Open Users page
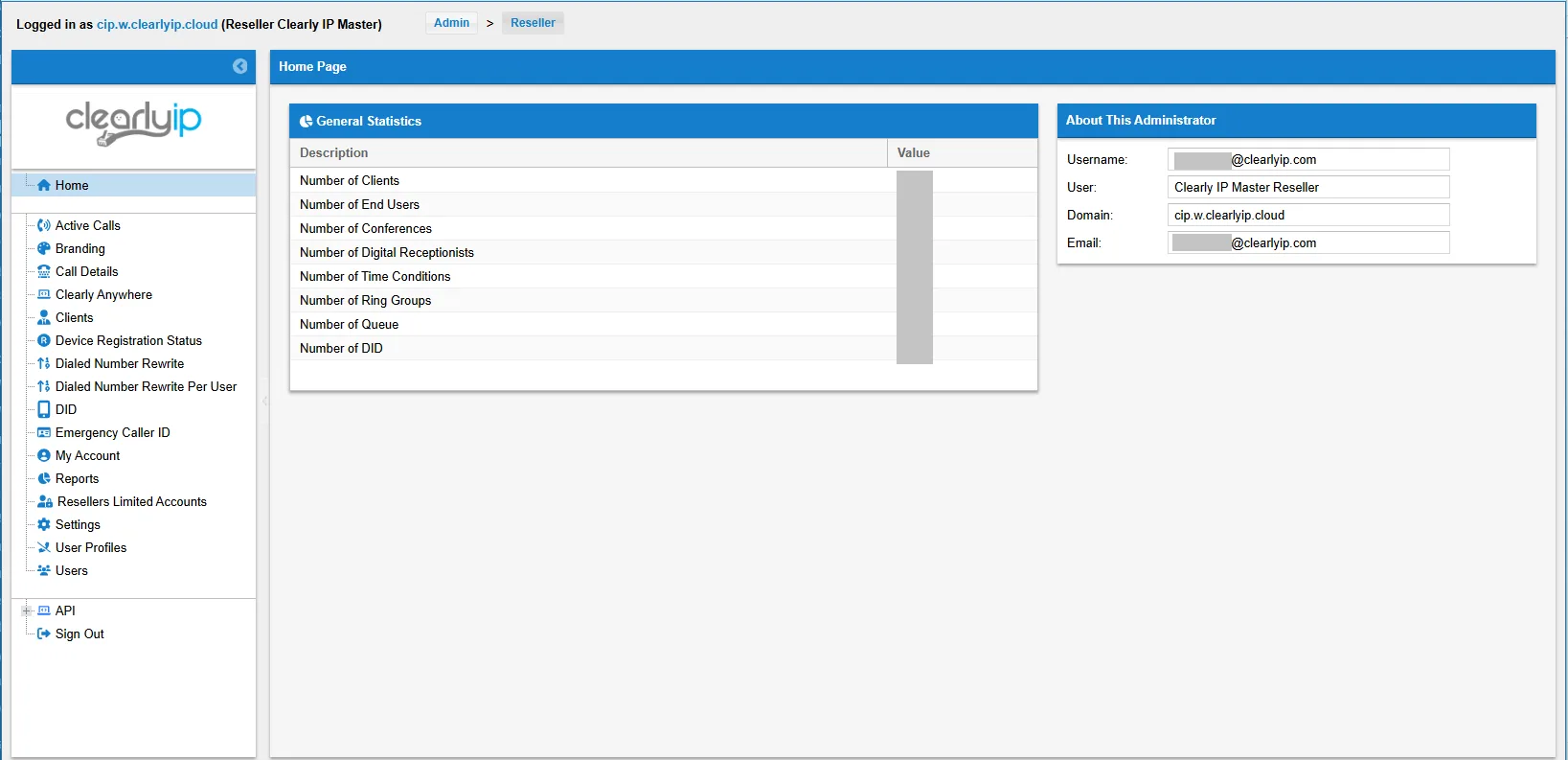This screenshot has width=1568, height=760. (x=72, y=570)
